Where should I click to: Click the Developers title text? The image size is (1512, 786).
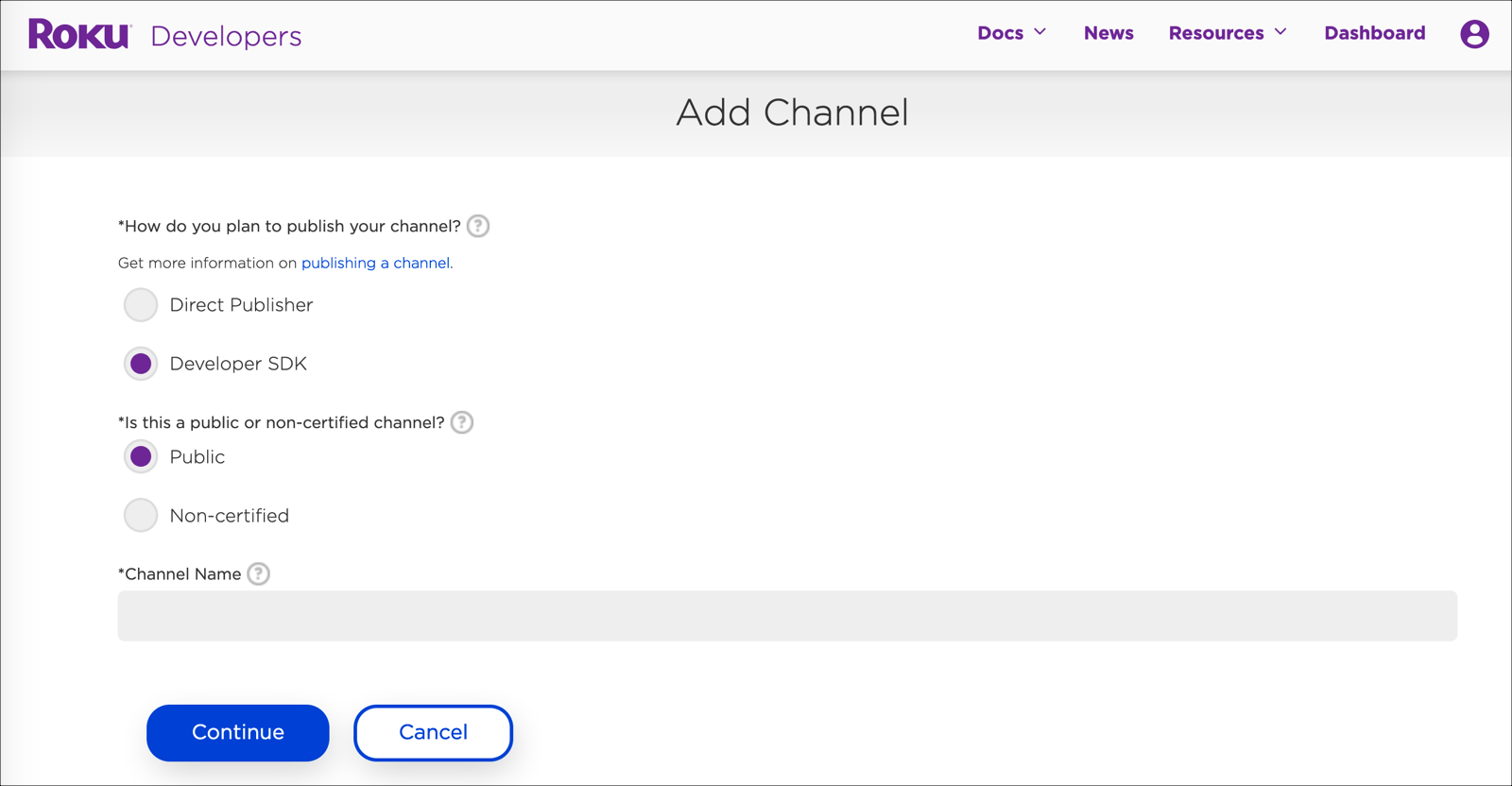click(226, 36)
